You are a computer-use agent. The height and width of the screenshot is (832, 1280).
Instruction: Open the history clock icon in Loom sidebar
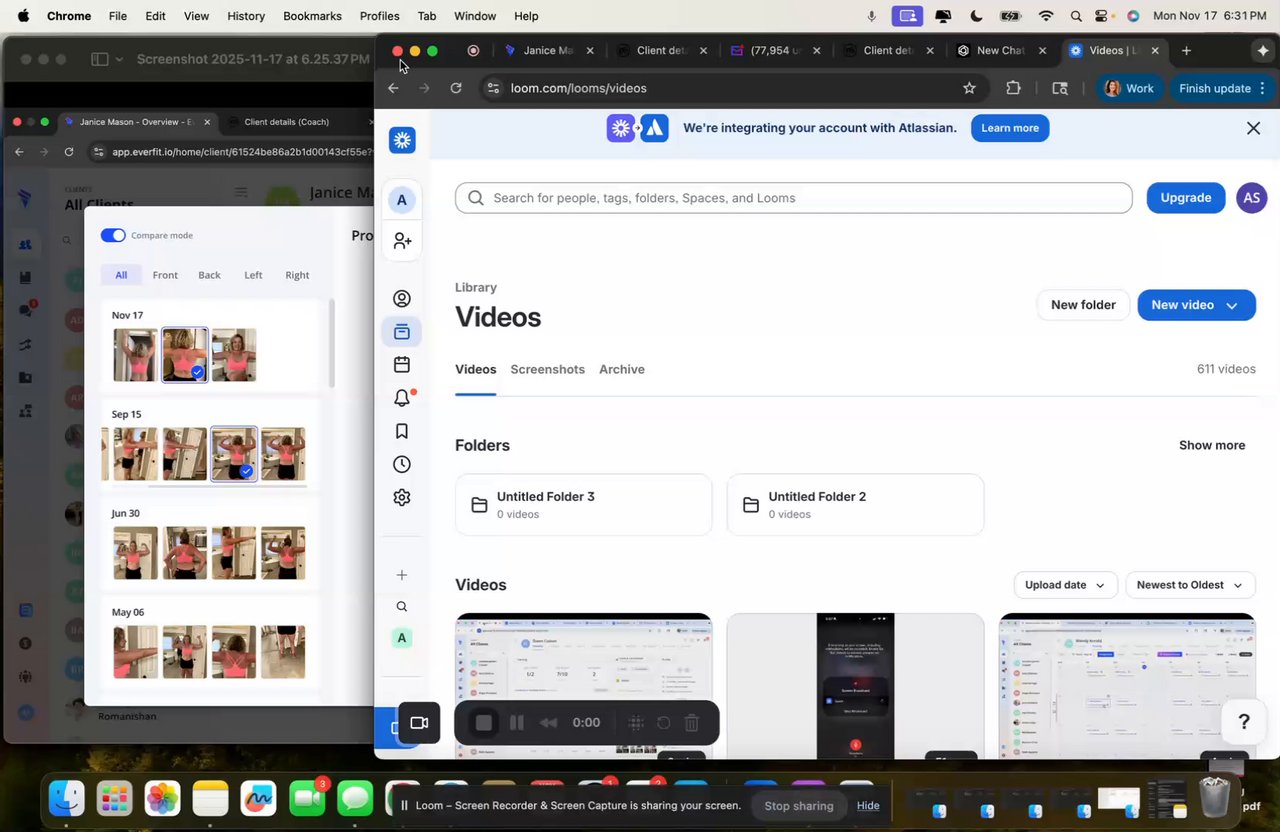click(x=402, y=464)
